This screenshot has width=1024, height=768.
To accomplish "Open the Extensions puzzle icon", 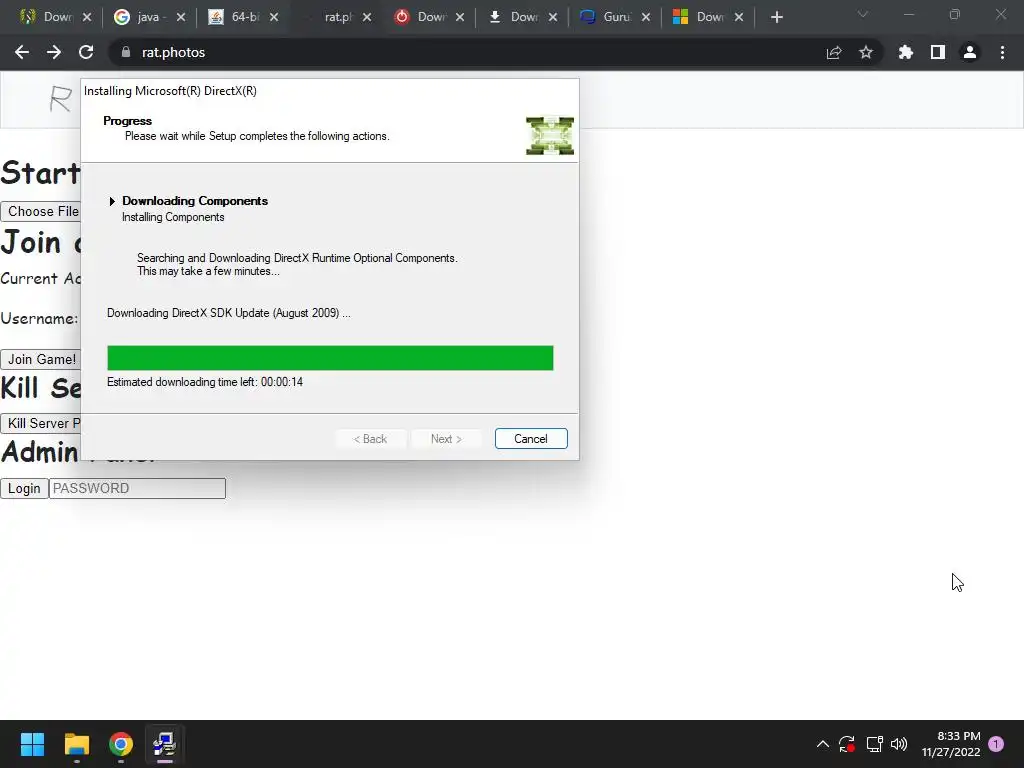I will [906, 52].
